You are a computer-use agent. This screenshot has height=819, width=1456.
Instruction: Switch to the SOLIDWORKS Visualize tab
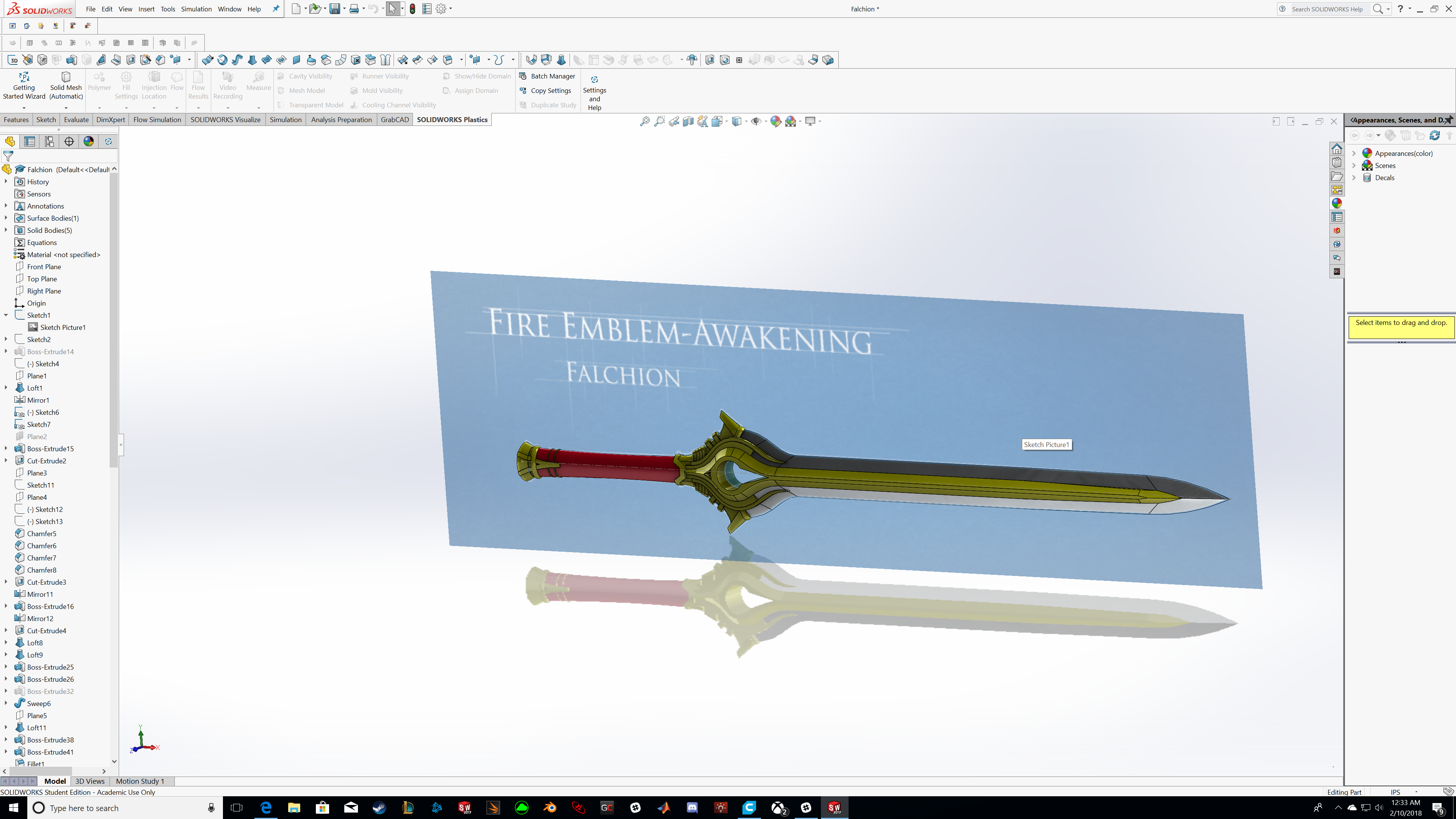point(226,120)
